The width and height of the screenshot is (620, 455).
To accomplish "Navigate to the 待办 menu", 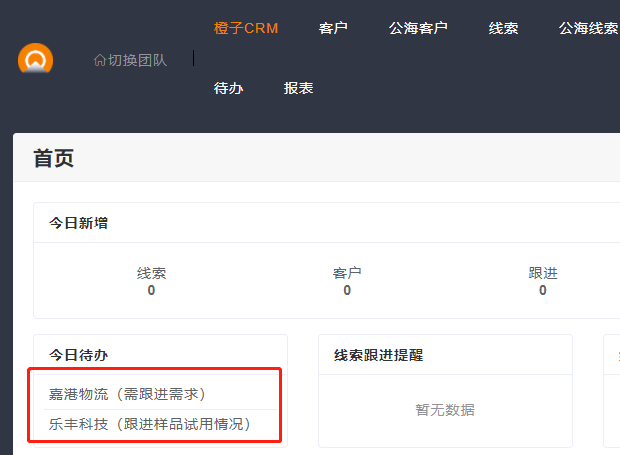I will coord(228,88).
